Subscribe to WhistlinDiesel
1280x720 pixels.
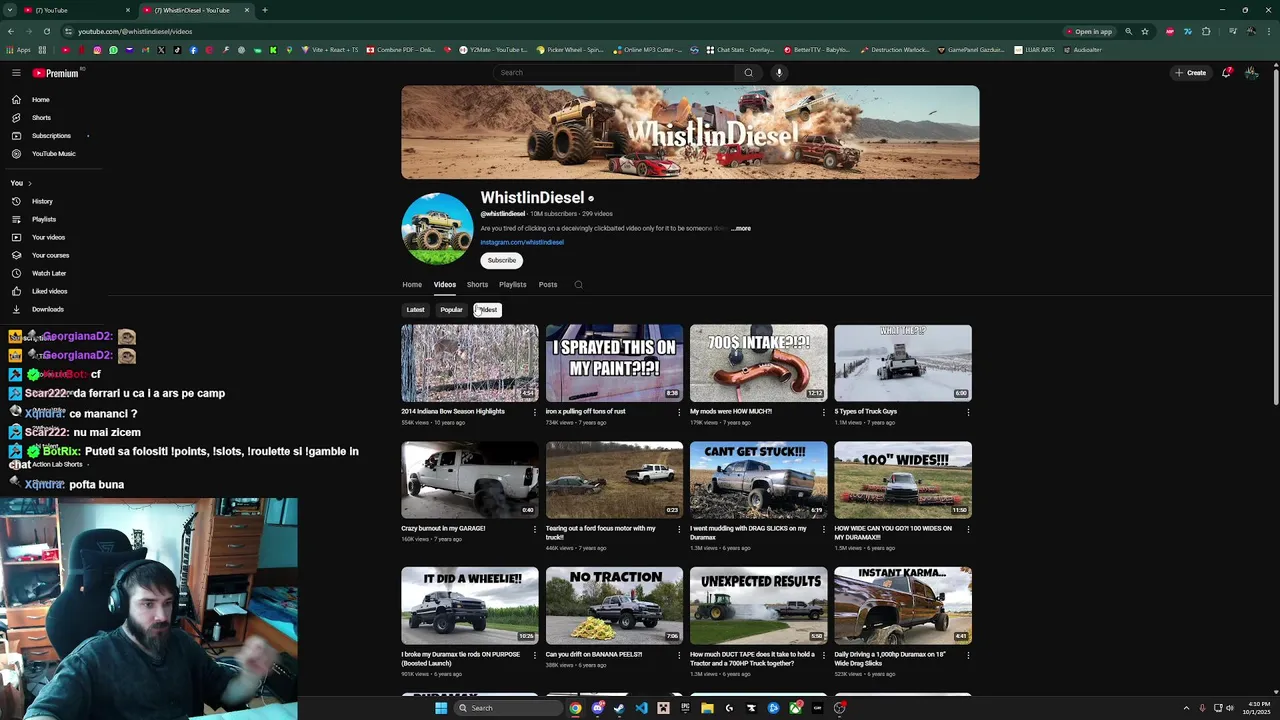point(502,261)
